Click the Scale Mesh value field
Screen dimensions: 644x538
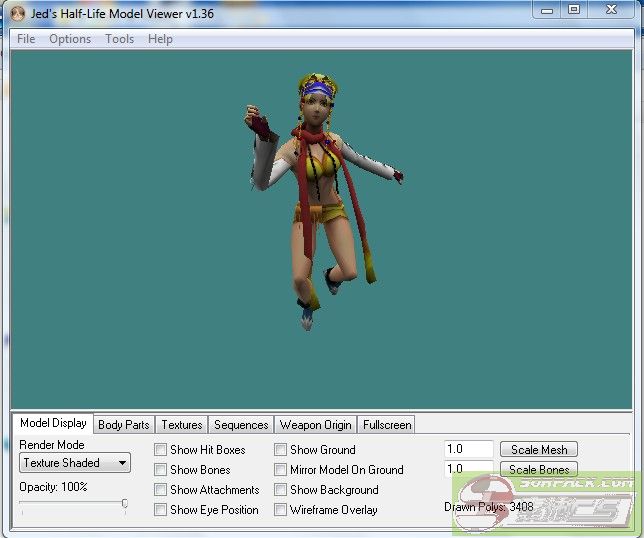[x=469, y=450]
